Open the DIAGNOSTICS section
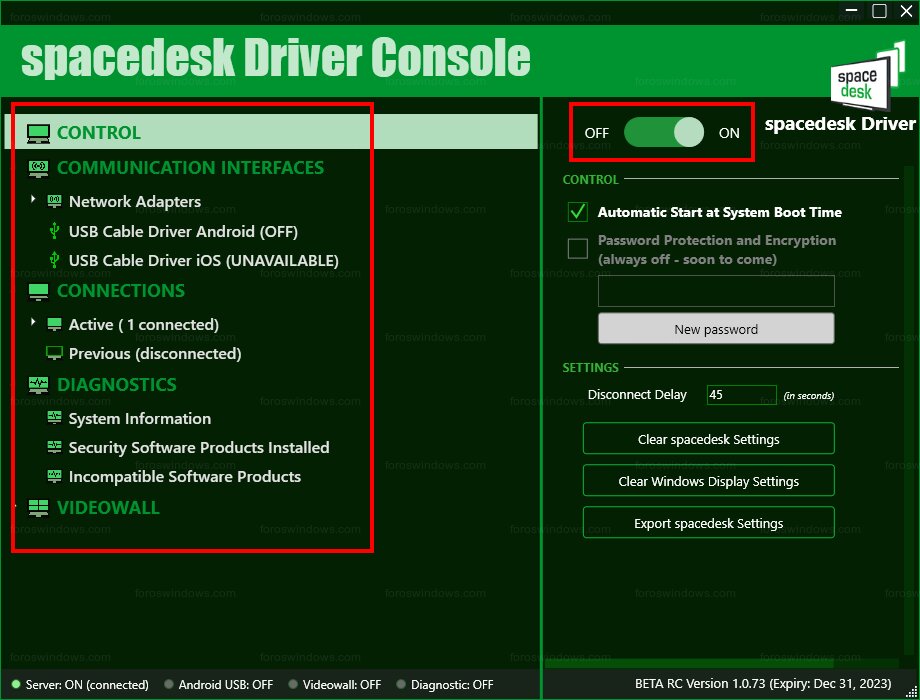The height and width of the screenshot is (700, 920). (x=117, y=385)
